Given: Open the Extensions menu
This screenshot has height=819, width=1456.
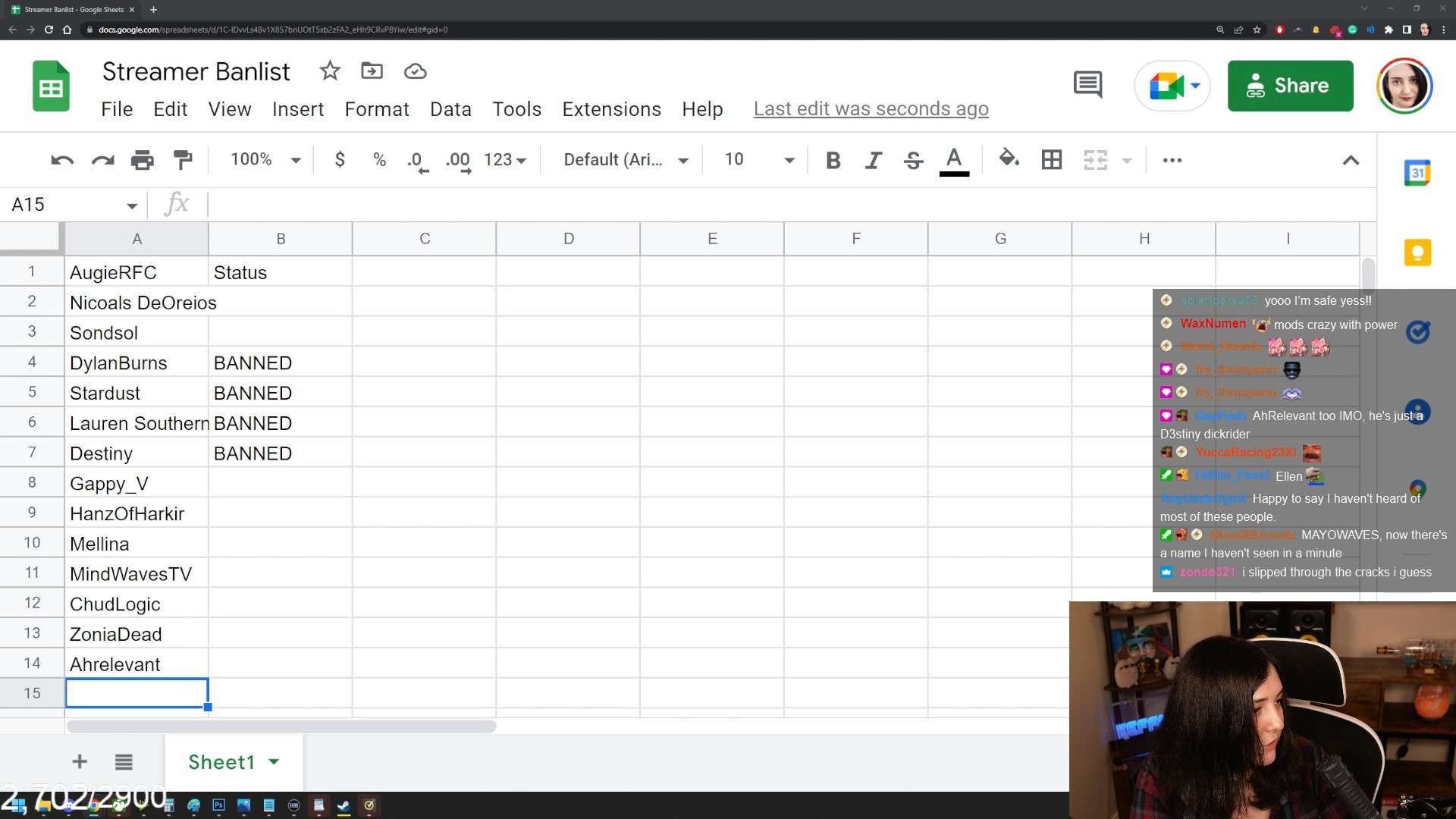Looking at the screenshot, I should [x=611, y=109].
